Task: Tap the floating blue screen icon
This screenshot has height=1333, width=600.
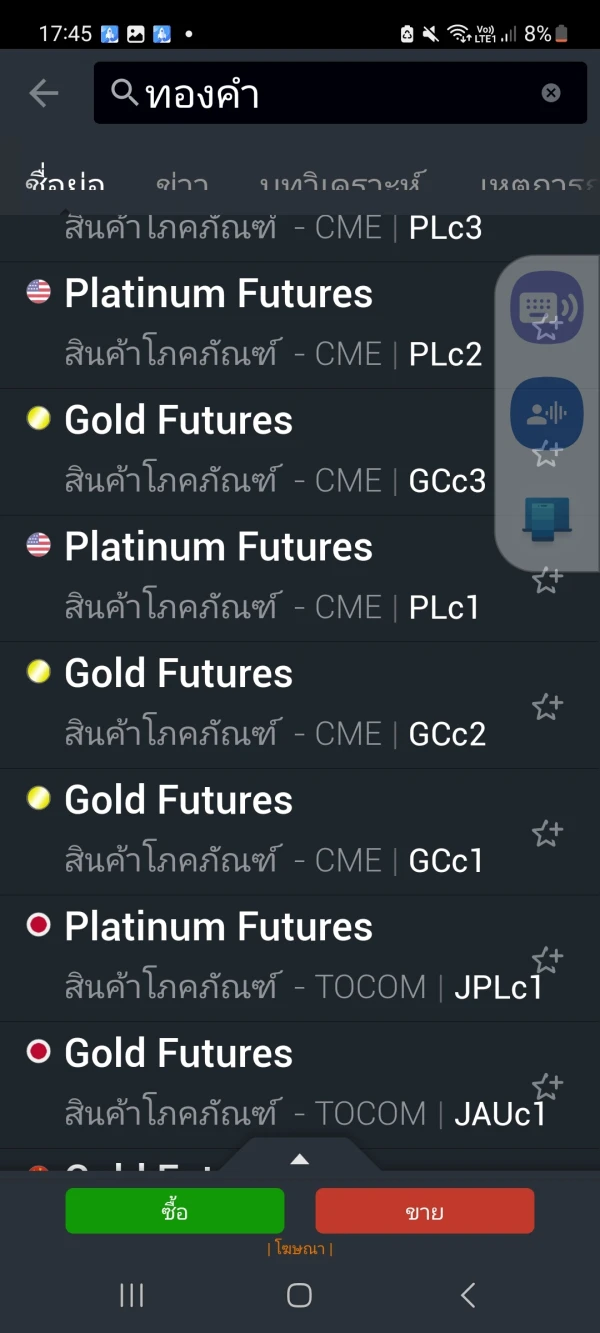Action: pyautogui.click(x=546, y=519)
